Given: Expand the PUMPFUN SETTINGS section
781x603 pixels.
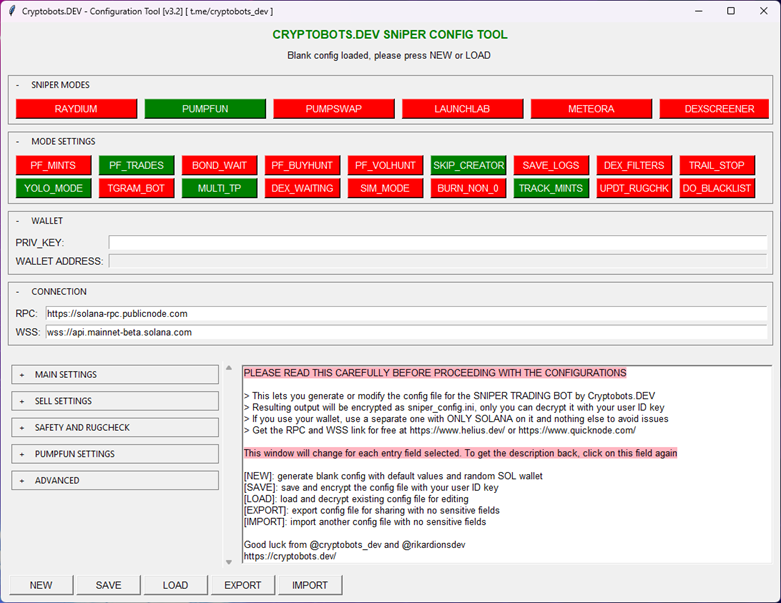Looking at the screenshot, I should point(114,454).
